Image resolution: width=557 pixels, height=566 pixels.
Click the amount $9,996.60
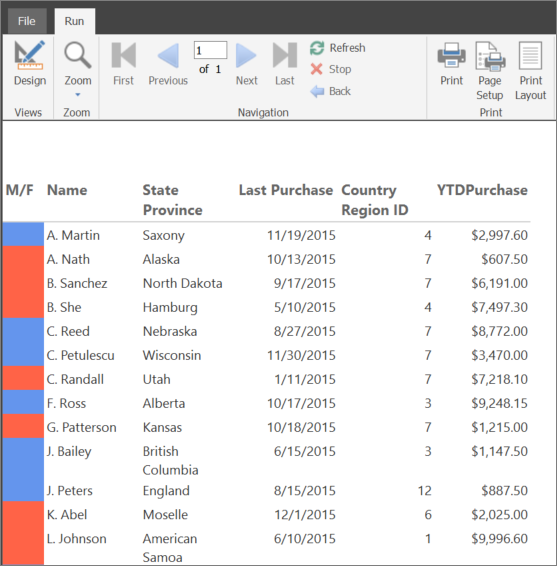click(x=500, y=539)
